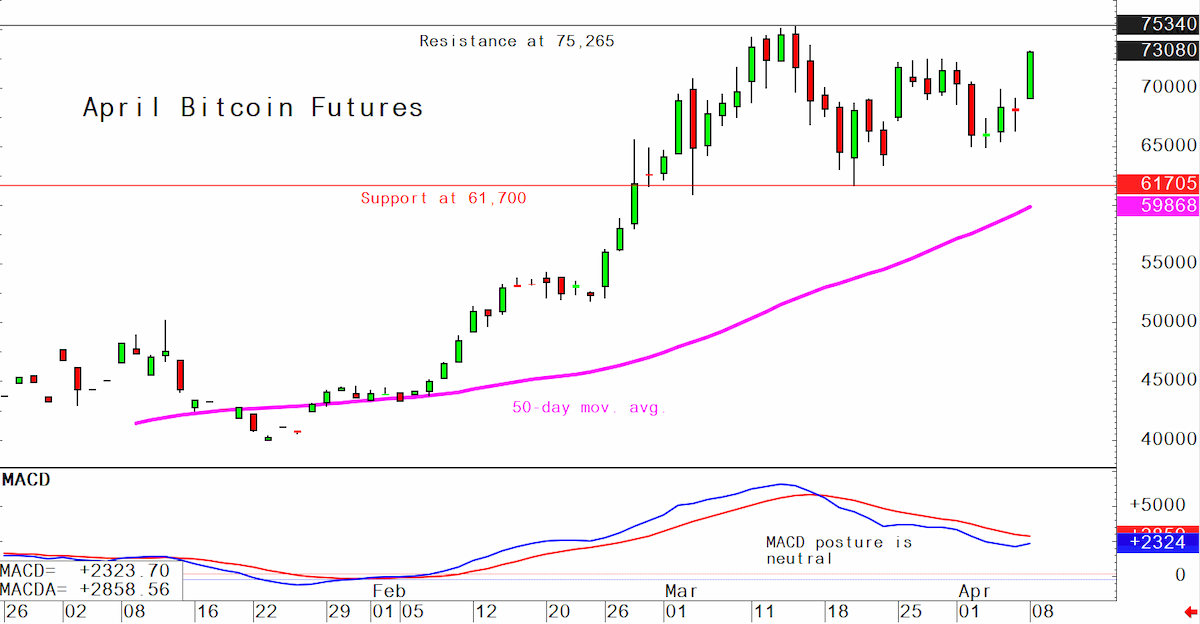The image size is (1200, 624).
Task: Click the 'MACD= +2323.70' readout
Action: click(85, 570)
